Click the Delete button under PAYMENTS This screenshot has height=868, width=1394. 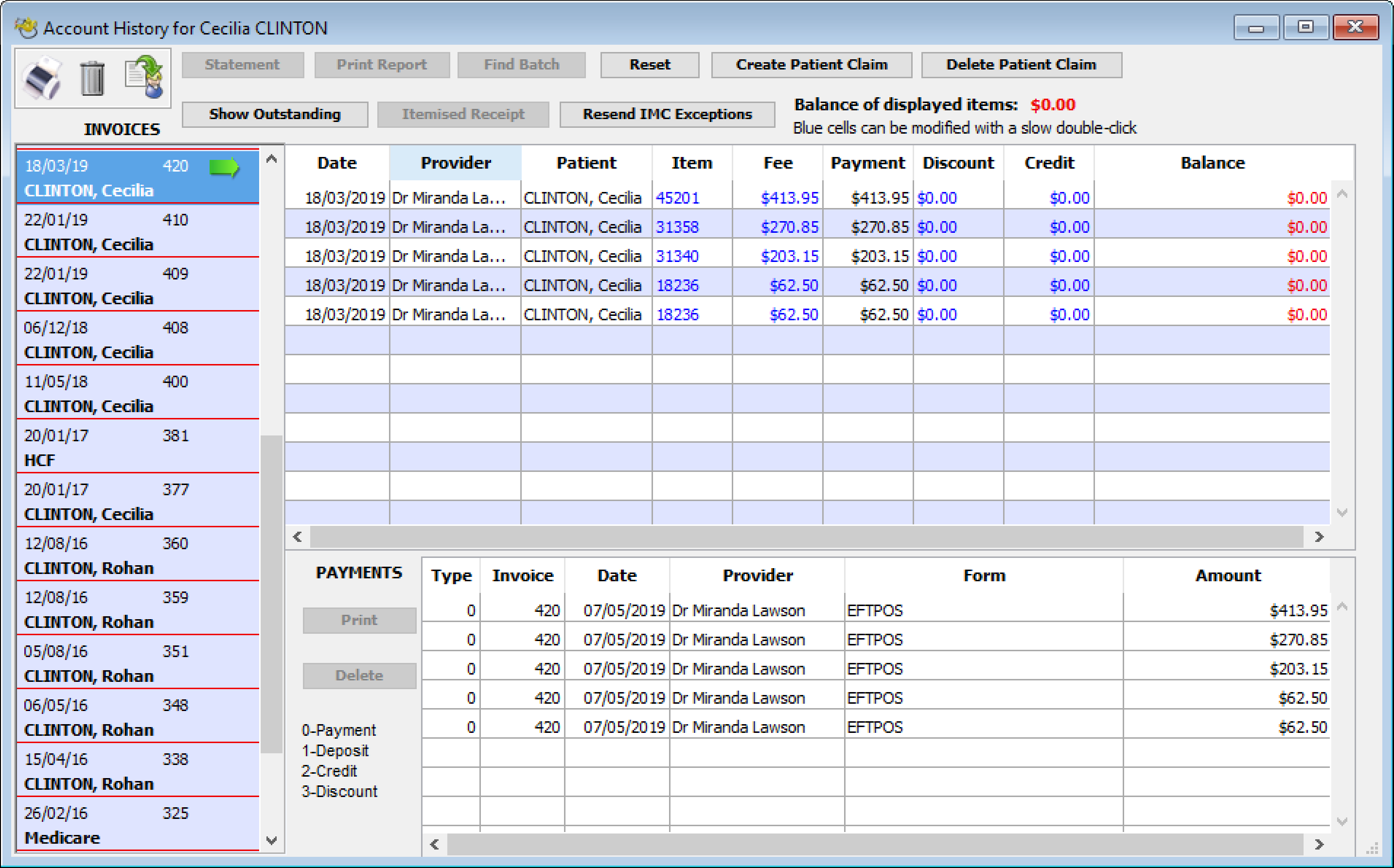[x=359, y=675]
